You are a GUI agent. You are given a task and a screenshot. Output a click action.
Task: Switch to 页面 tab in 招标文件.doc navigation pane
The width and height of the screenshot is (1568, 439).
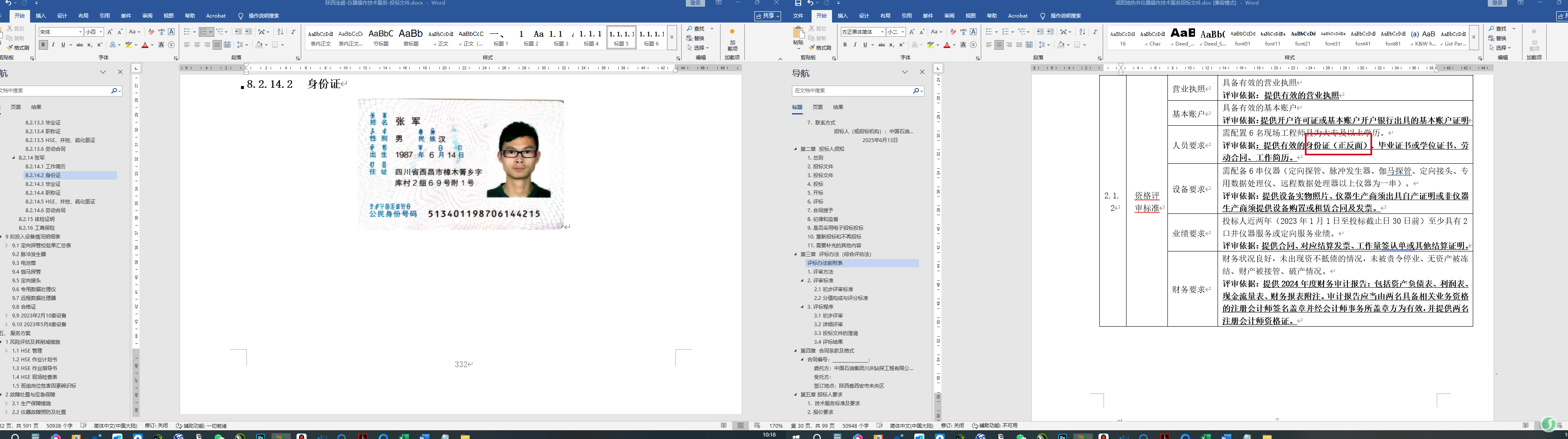(817, 107)
